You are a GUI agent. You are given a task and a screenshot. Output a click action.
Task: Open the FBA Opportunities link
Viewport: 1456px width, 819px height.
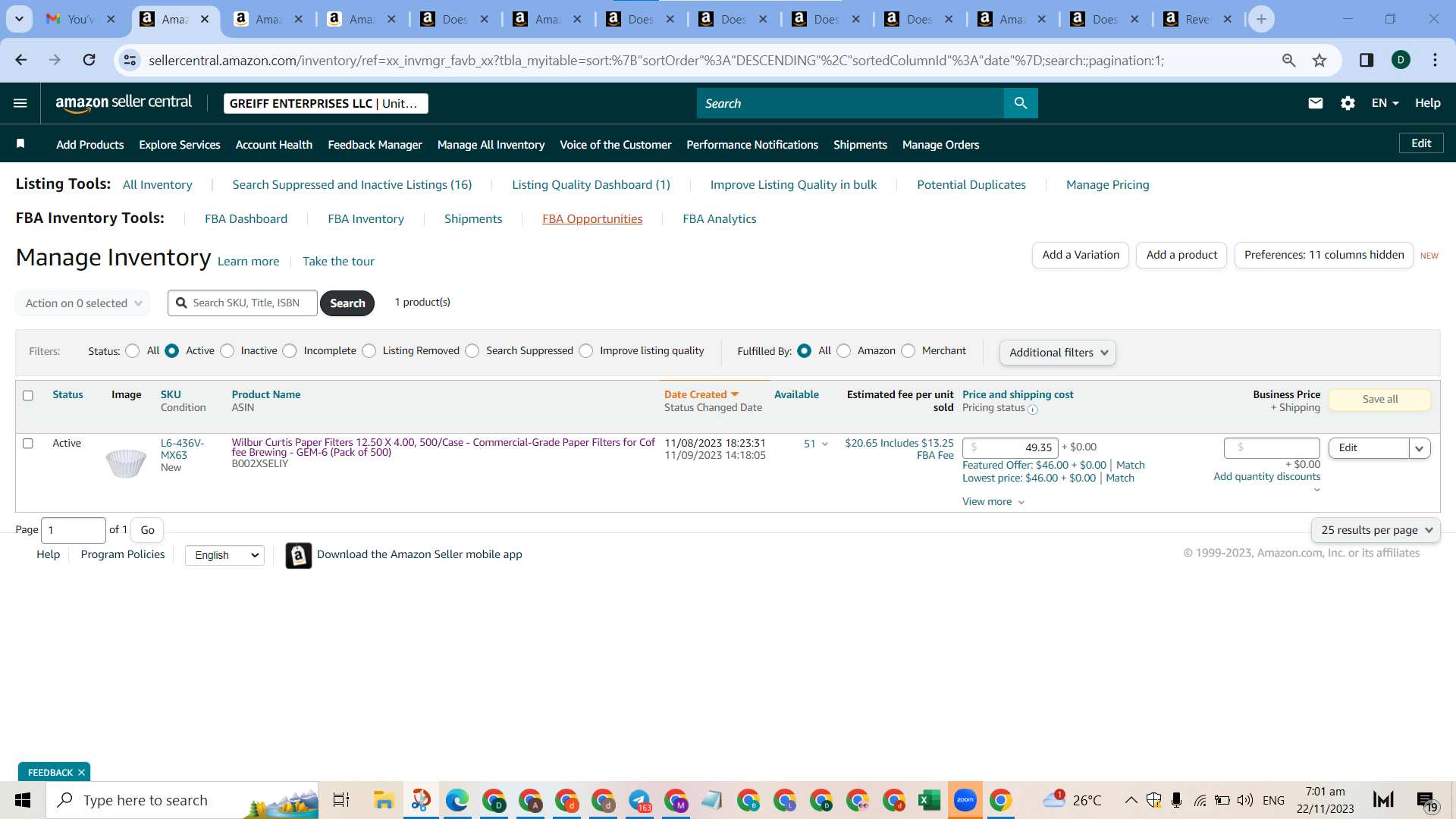click(592, 219)
